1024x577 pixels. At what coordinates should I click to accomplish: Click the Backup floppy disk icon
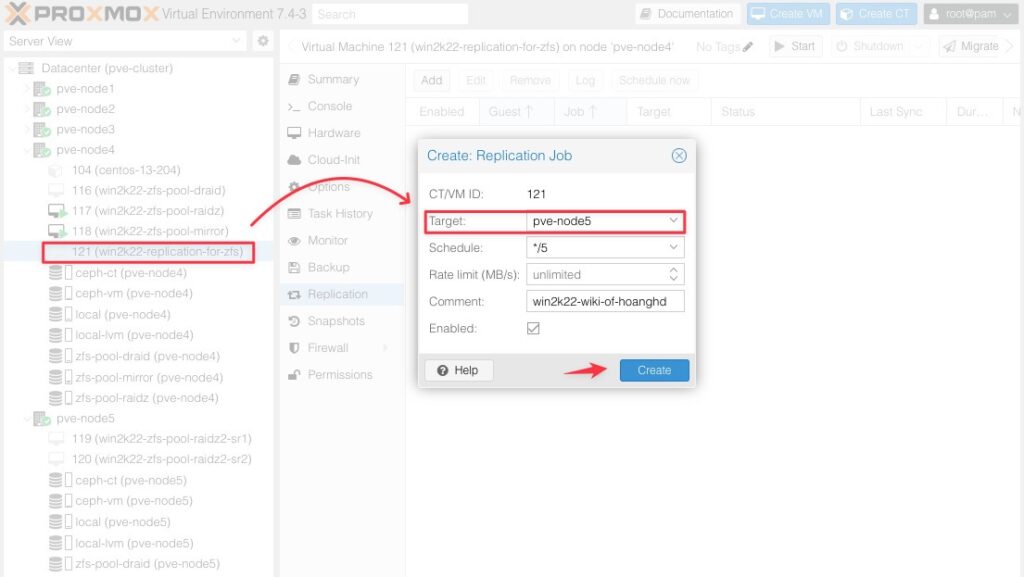(x=294, y=267)
